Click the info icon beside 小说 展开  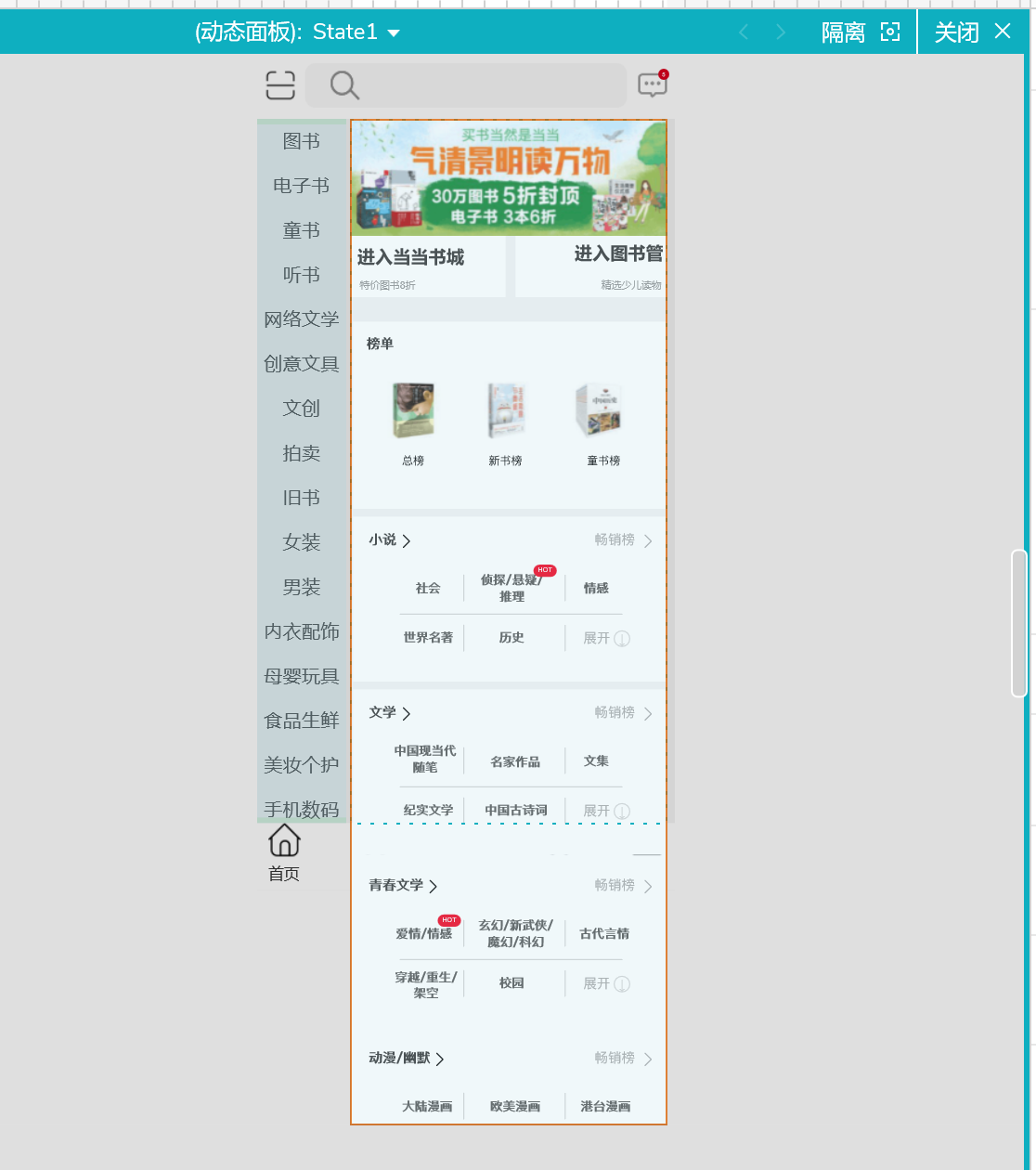click(622, 639)
